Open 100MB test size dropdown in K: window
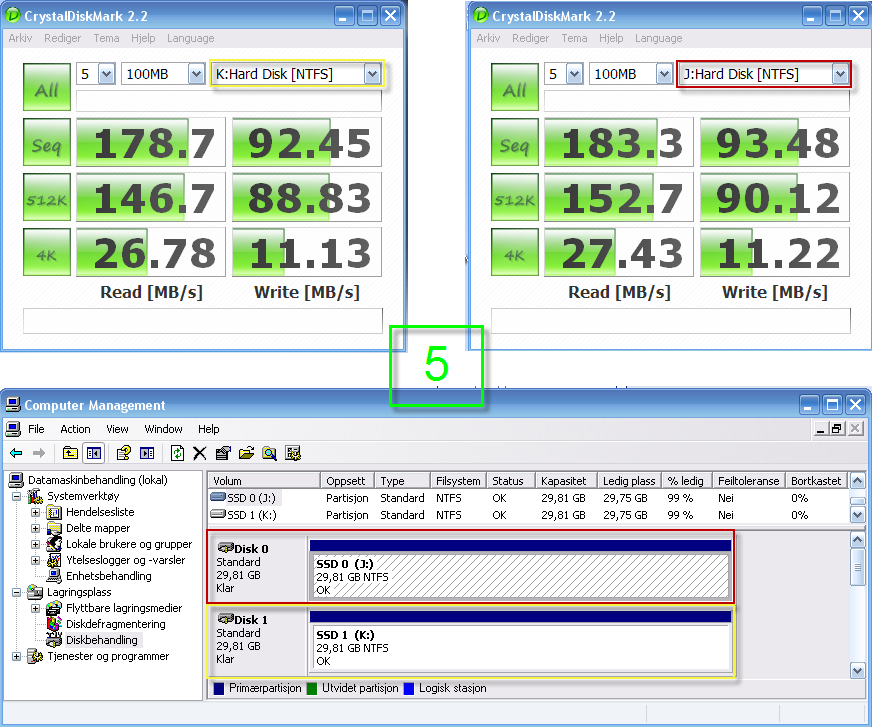This screenshot has height=727, width=872. tap(196, 74)
